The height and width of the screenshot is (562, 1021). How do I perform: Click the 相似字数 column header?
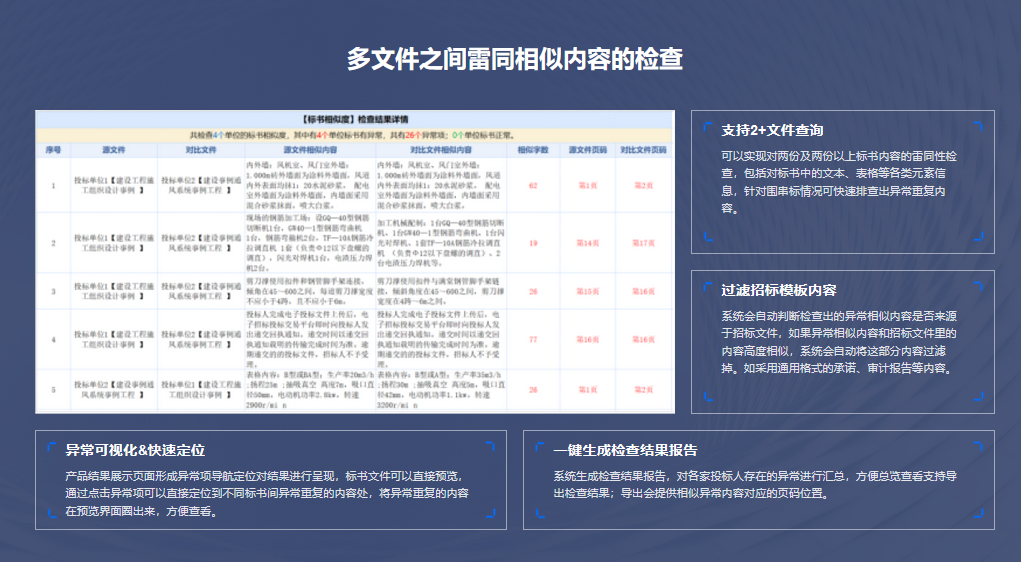(x=533, y=150)
